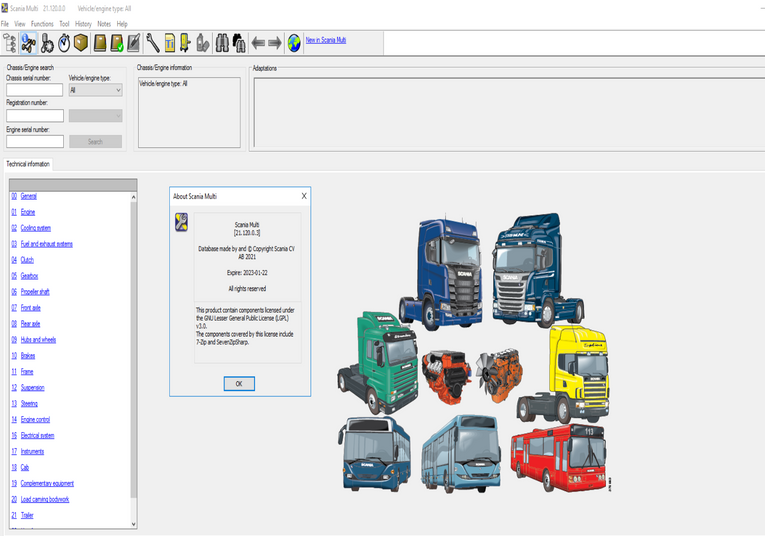Switch to the Technical information tab
The width and height of the screenshot is (765, 536).
[28, 164]
